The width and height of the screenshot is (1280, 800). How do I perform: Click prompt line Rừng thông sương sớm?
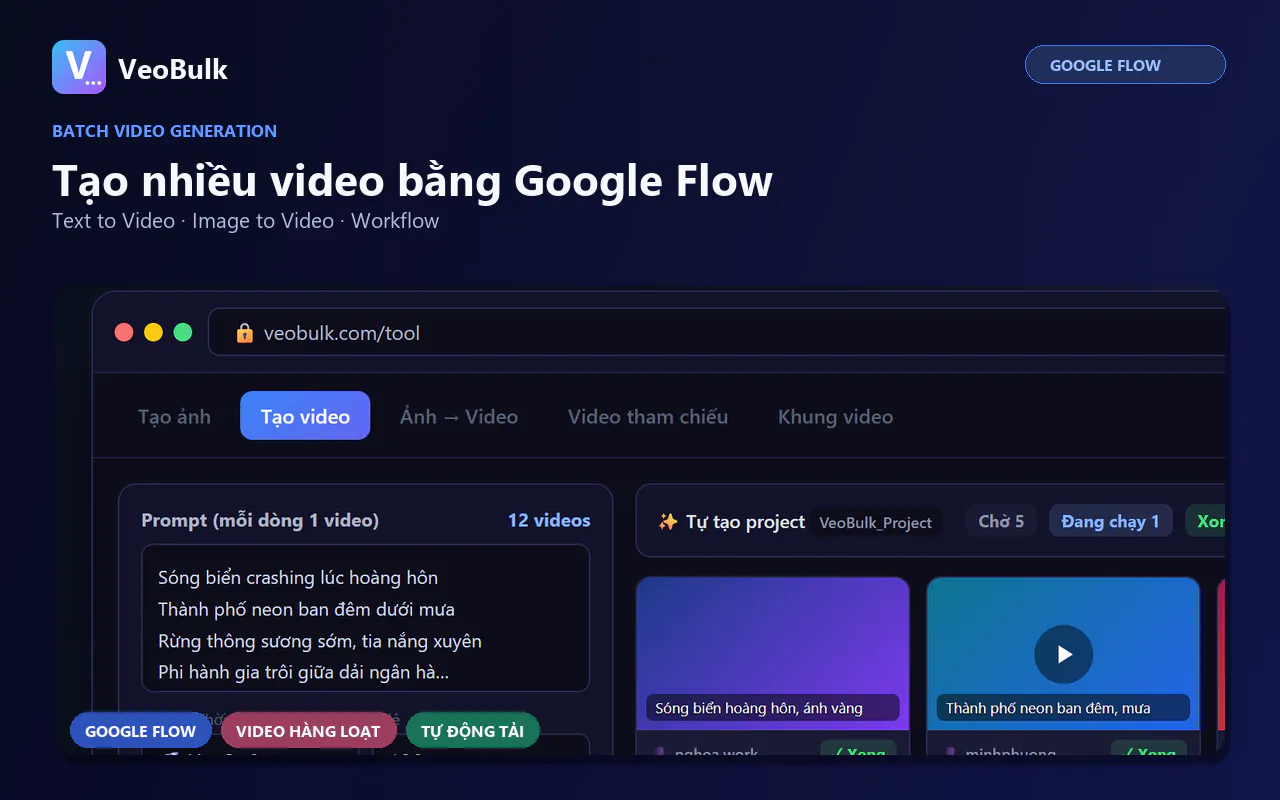(320, 641)
